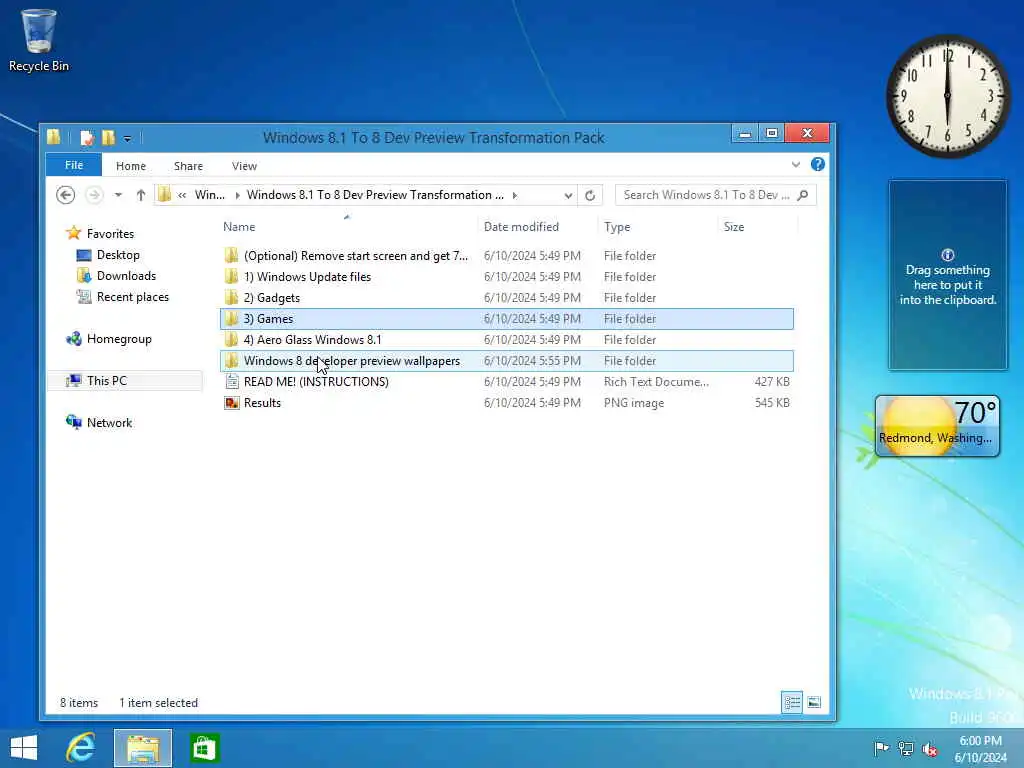Open the Customize Quick Access Toolbar dropdown
The image size is (1024, 768).
(x=127, y=138)
